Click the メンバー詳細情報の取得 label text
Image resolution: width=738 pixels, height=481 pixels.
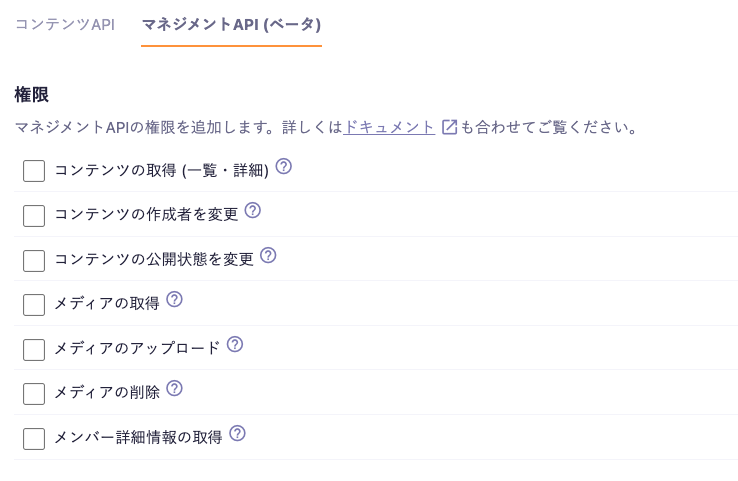(x=138, y=437)
